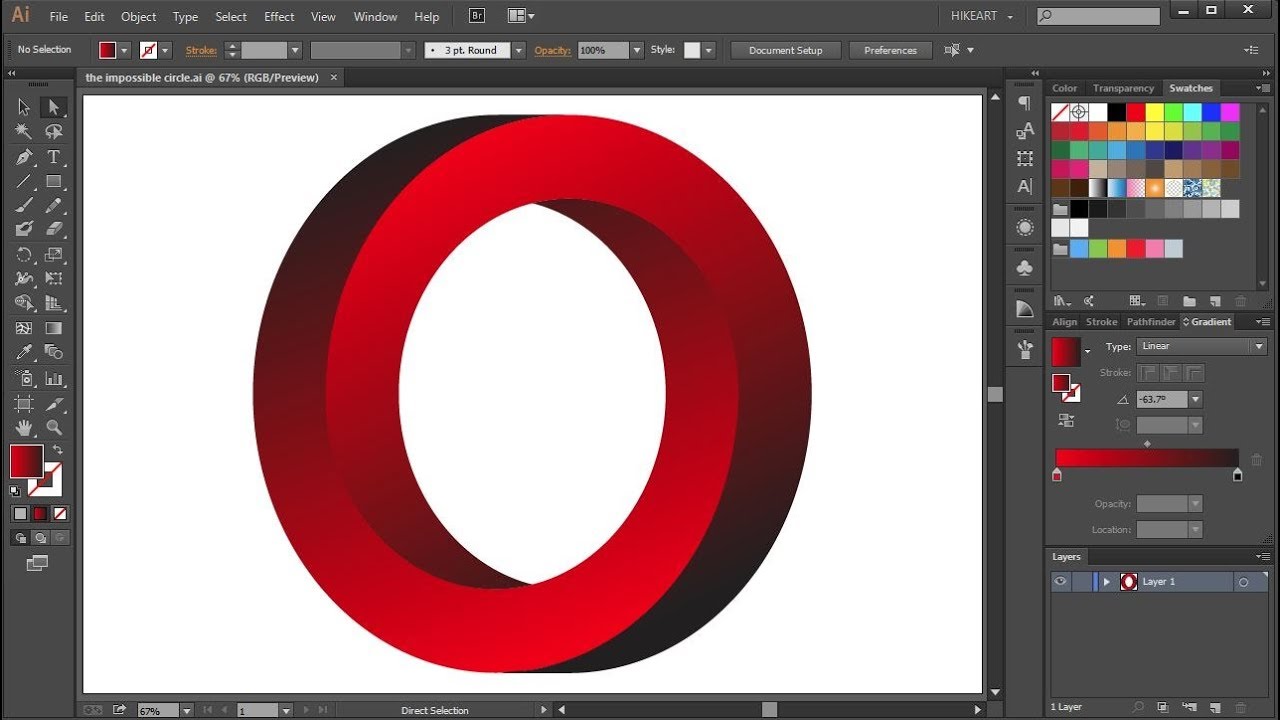Set paint mode to Color

click(x=20, y=513)
